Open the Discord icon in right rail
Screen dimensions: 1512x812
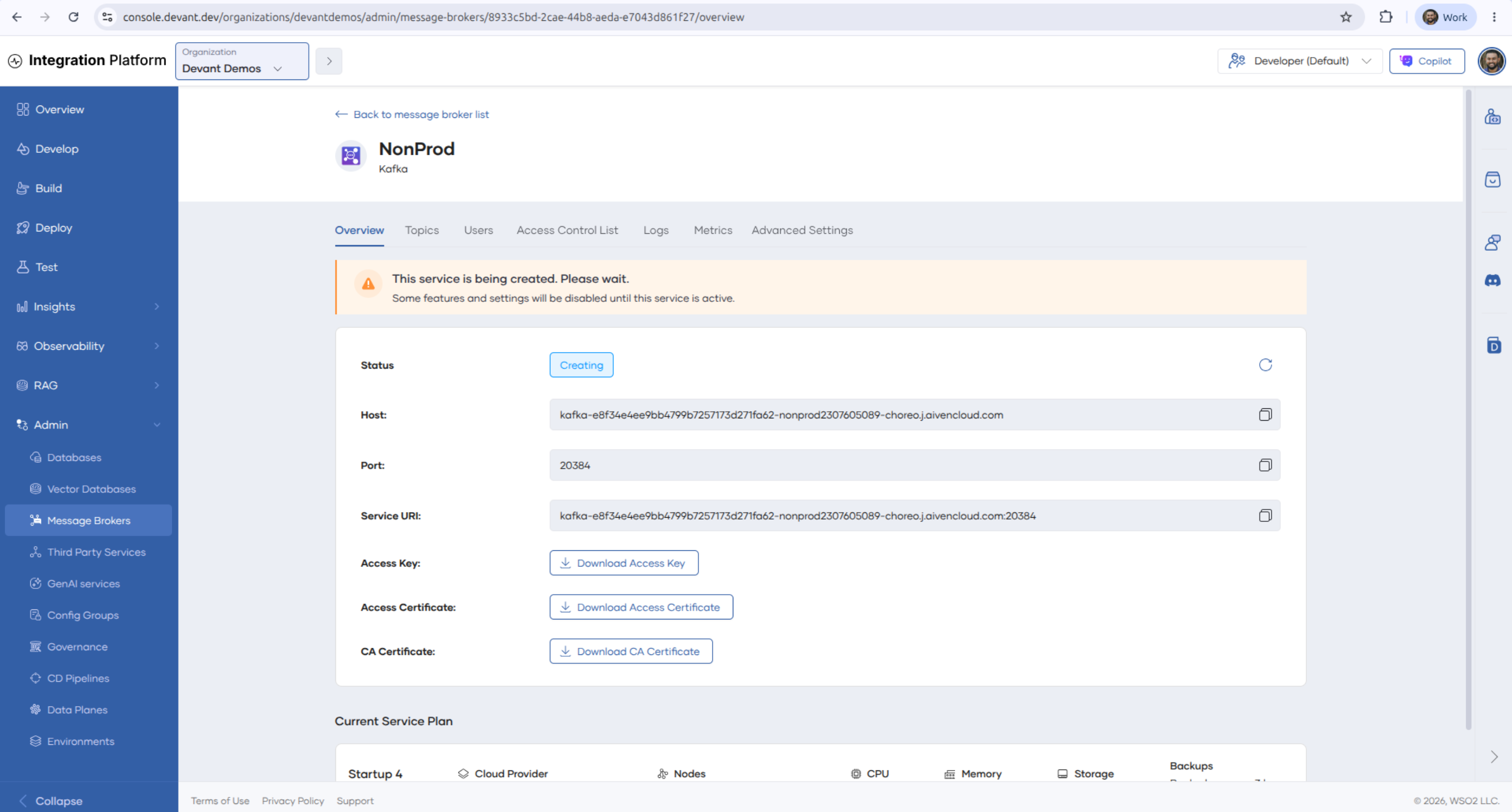coord(1492,281)
